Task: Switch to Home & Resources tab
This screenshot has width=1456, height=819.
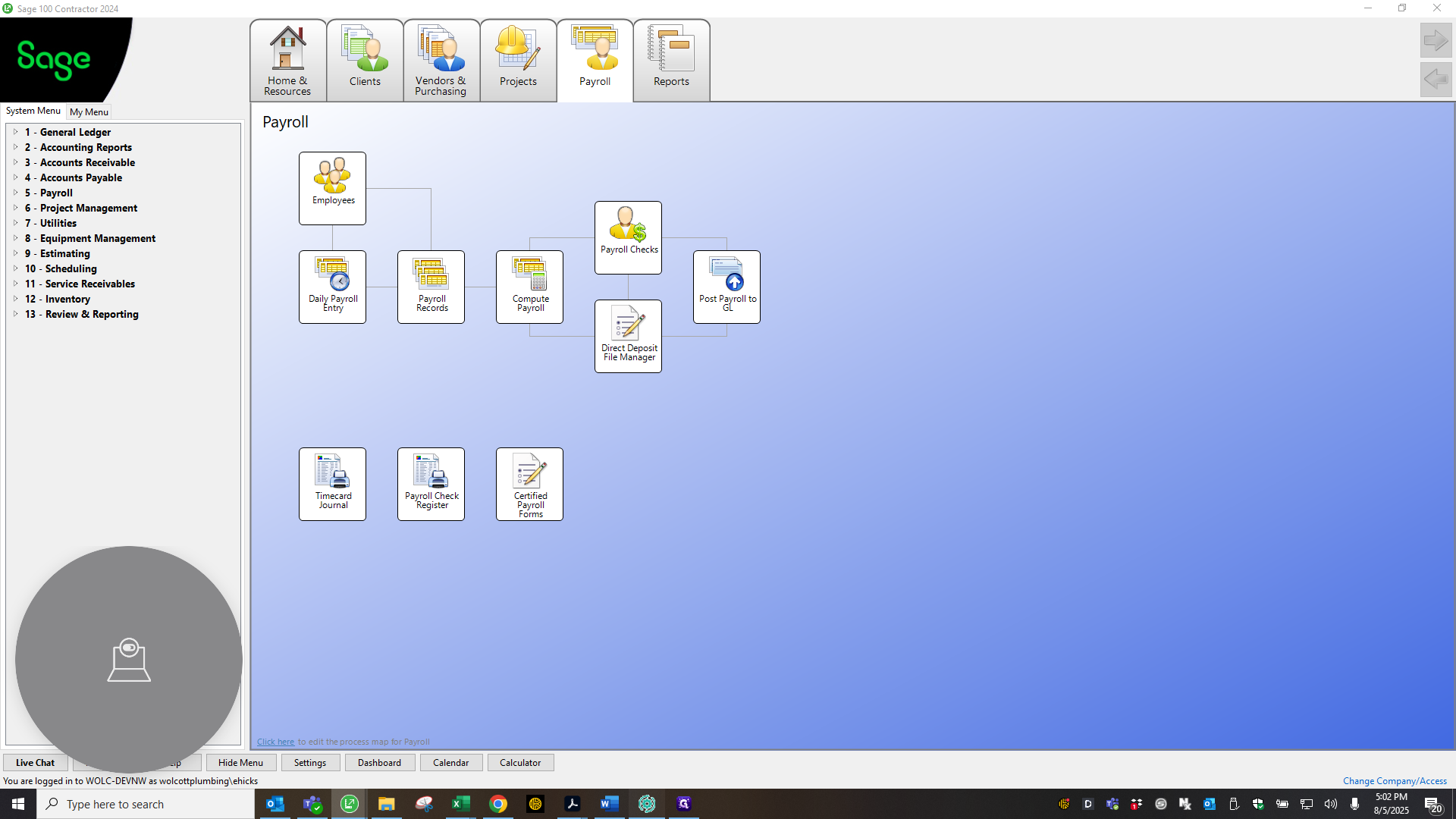Action: point(288,61)
